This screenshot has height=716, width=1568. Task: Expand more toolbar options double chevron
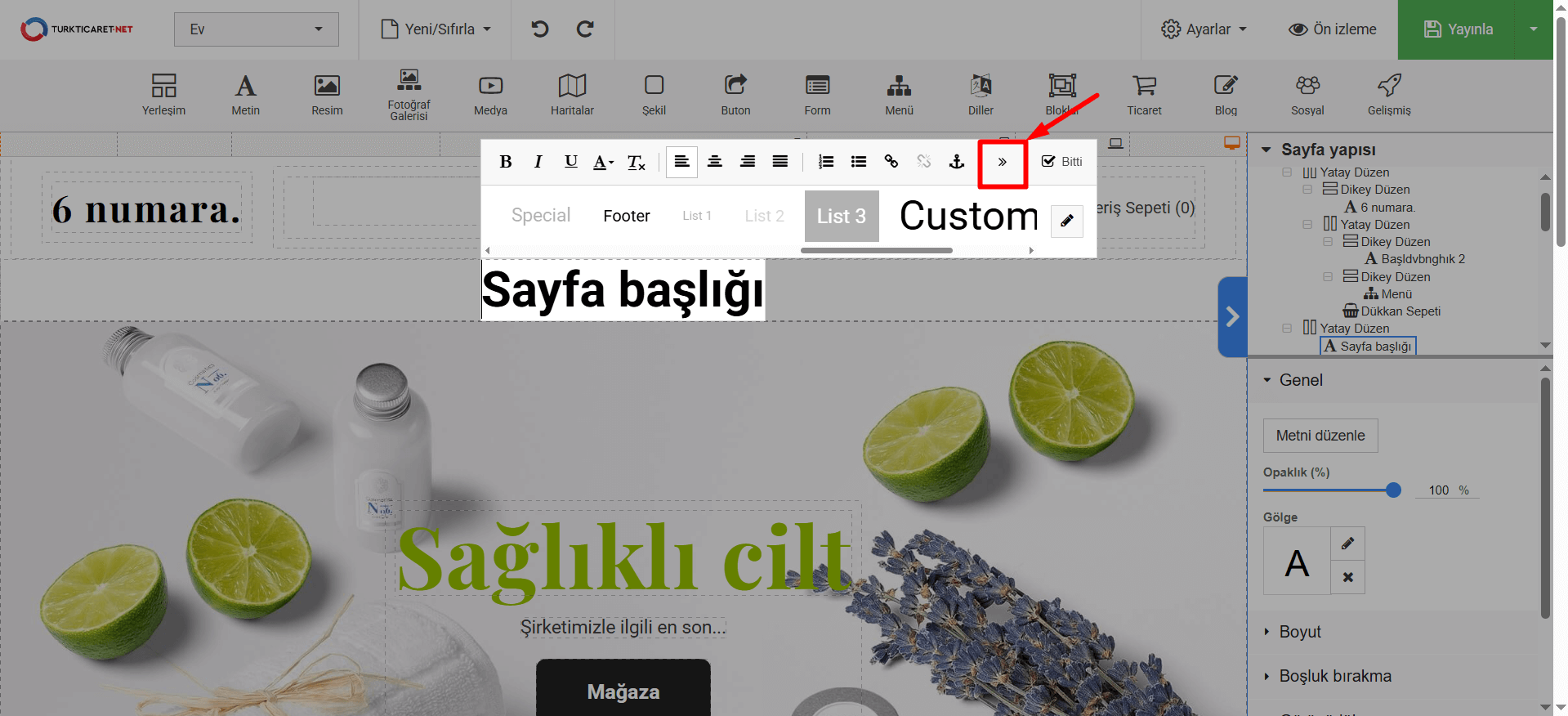click(x=1003, y=162)
